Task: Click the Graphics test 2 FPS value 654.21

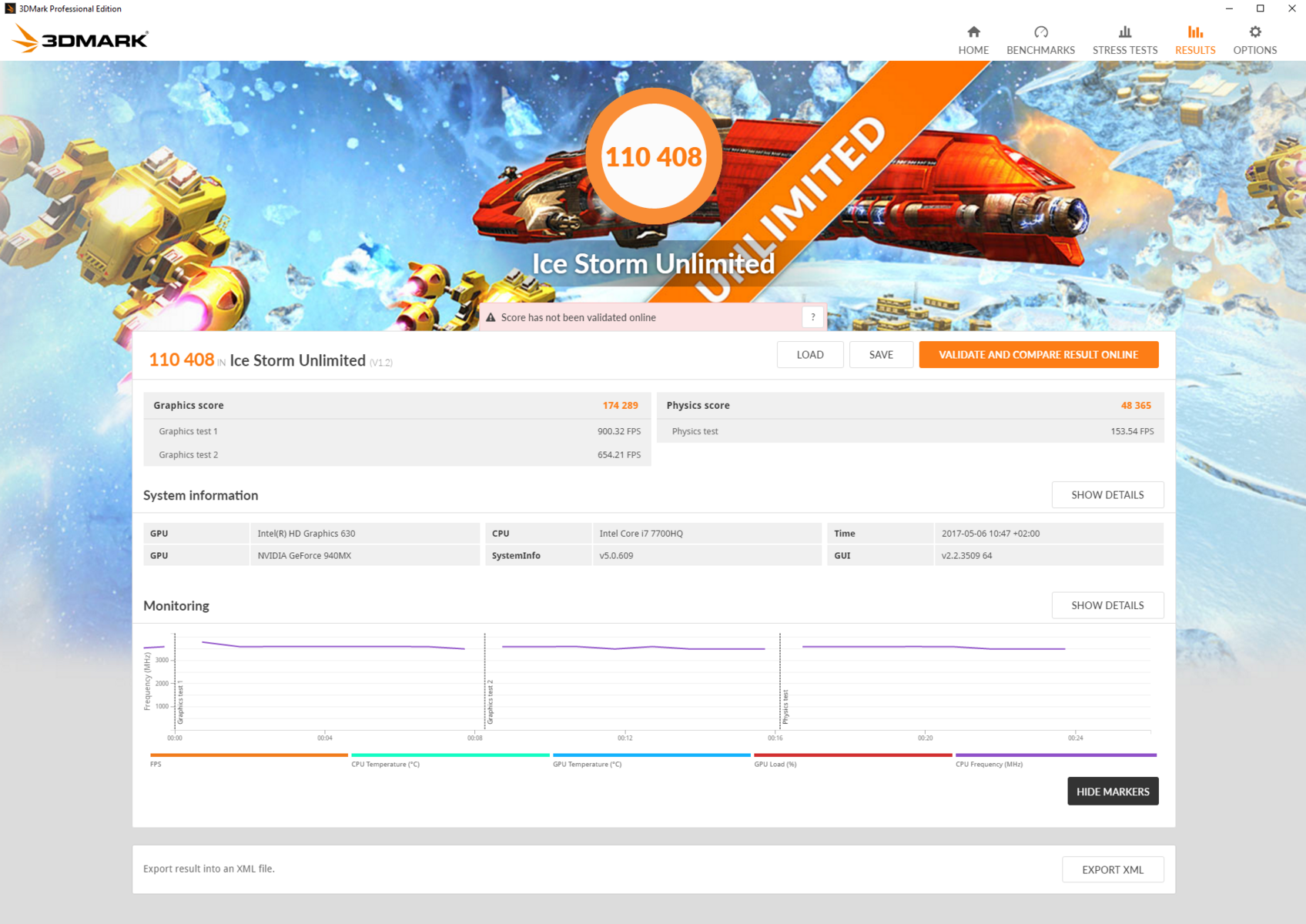Action: [x=619, y=455]
